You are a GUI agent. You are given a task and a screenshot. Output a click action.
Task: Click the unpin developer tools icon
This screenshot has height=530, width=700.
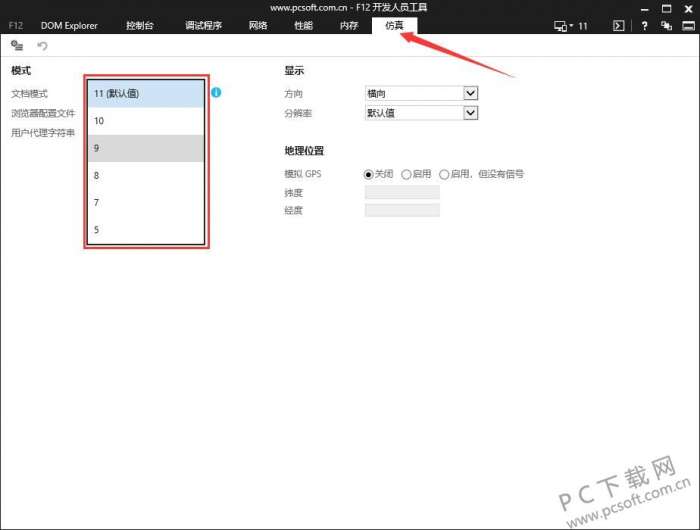click(x=667, y=26)
